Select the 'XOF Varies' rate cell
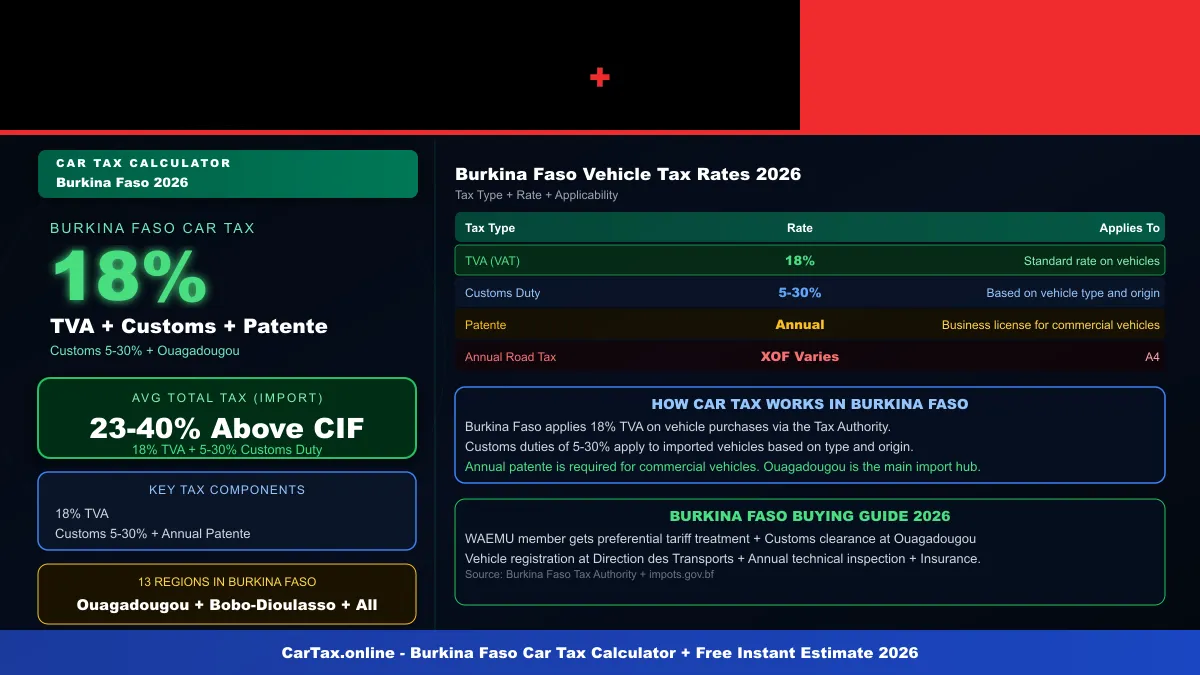This screenshot has height=675, width=1200. [x=800, y=357]
